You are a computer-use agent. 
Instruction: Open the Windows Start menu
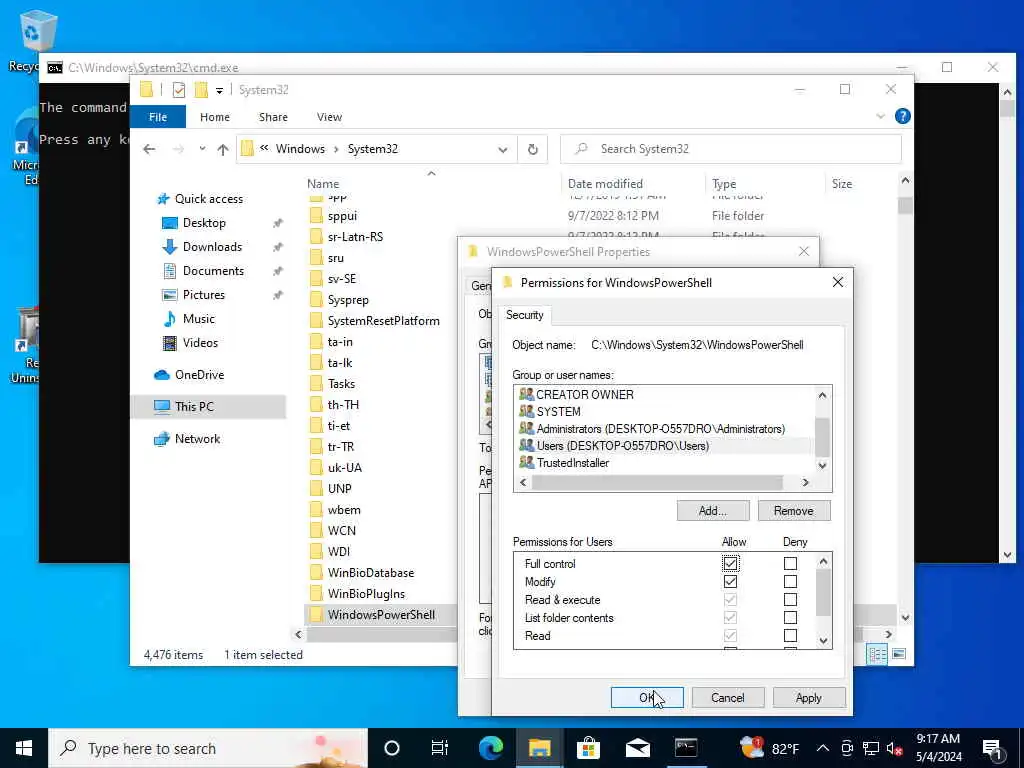[24, 748]
